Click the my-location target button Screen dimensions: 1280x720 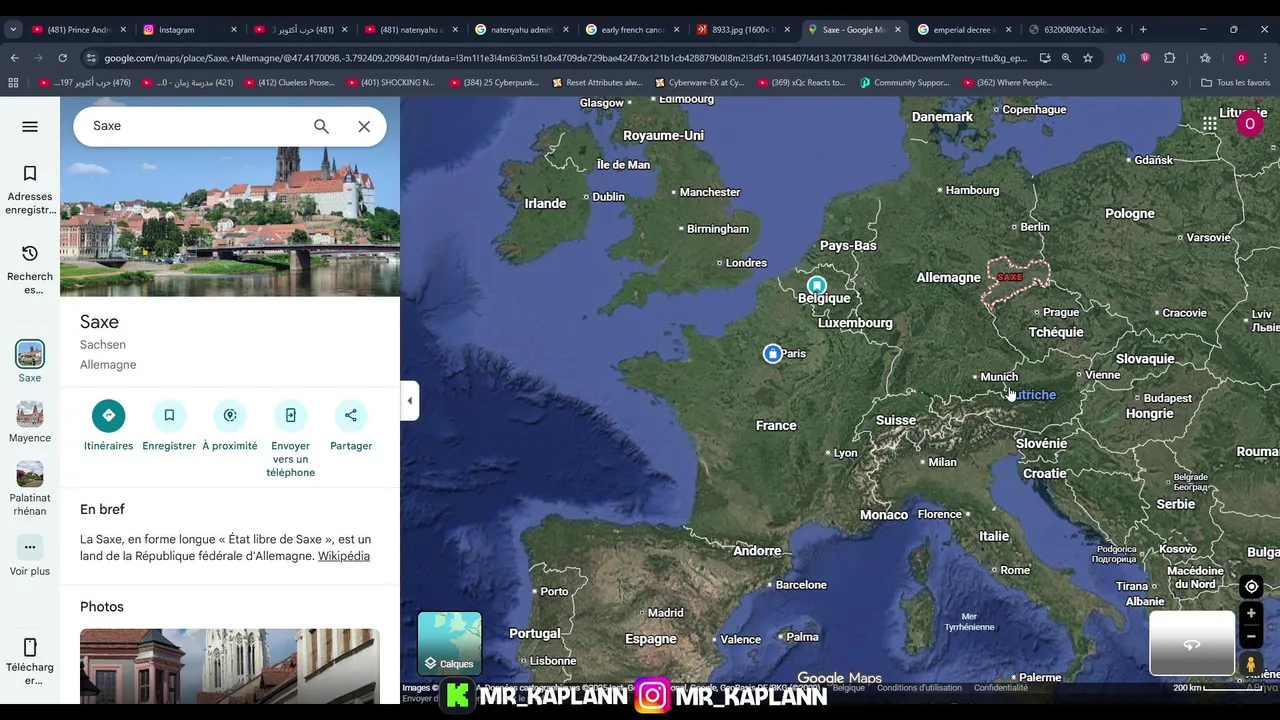click(x=1251, y=586)
